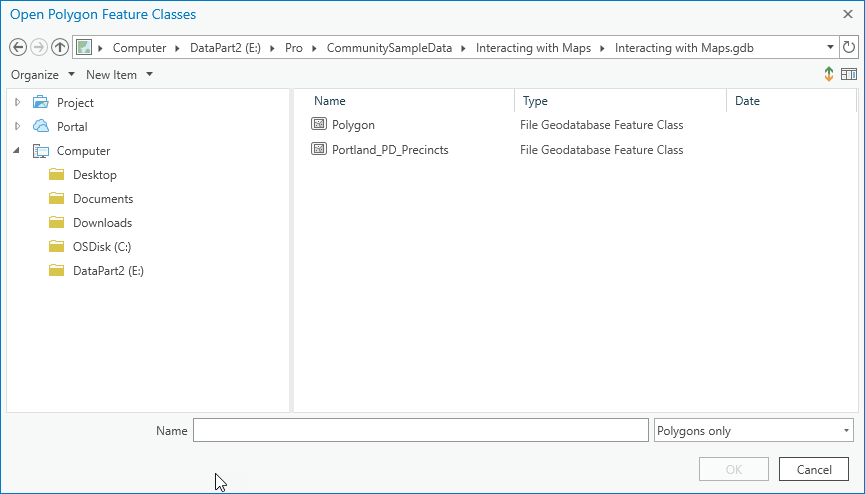Click the sort order arrows icon
865x494 pixels.
click(x=829, y=75)
